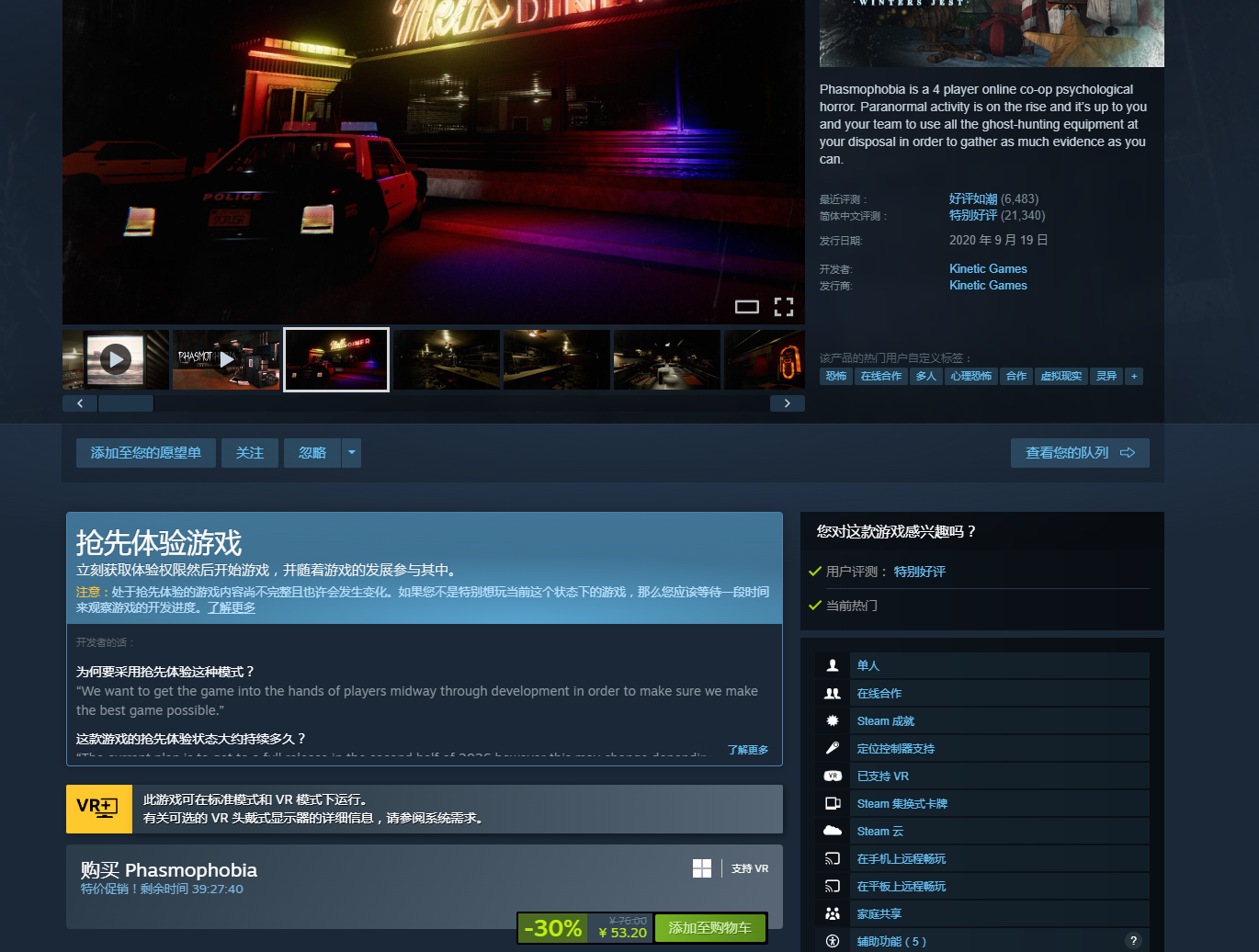Viewport: 1259px width, 952px height.
Task: Open the 灵异 tag
Action: coord(1106,376)
